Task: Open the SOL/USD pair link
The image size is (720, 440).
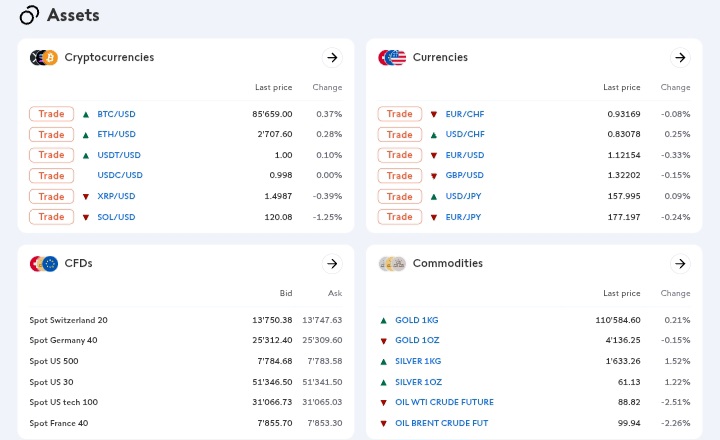Action: [116, 217]
